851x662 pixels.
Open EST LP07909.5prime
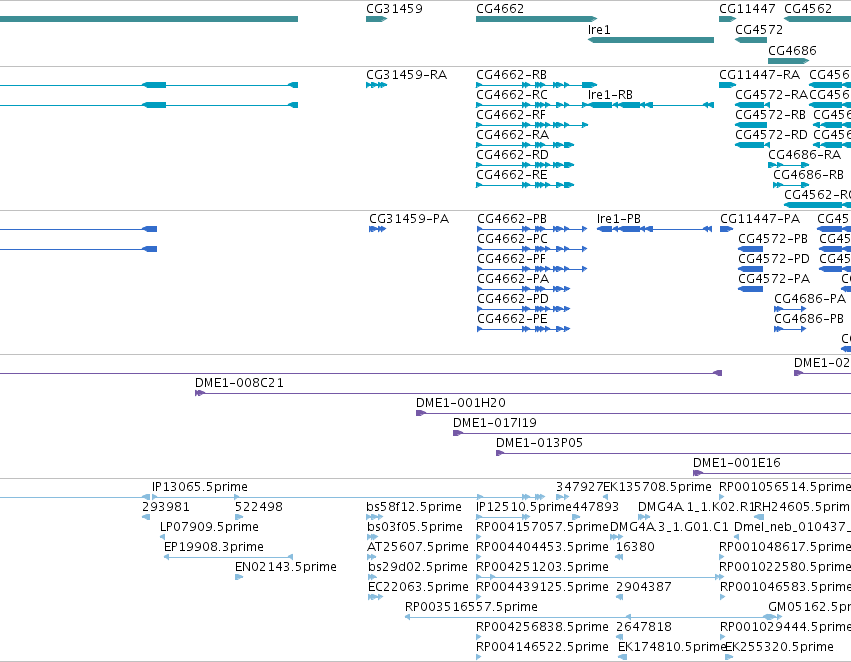coord(209,527)
